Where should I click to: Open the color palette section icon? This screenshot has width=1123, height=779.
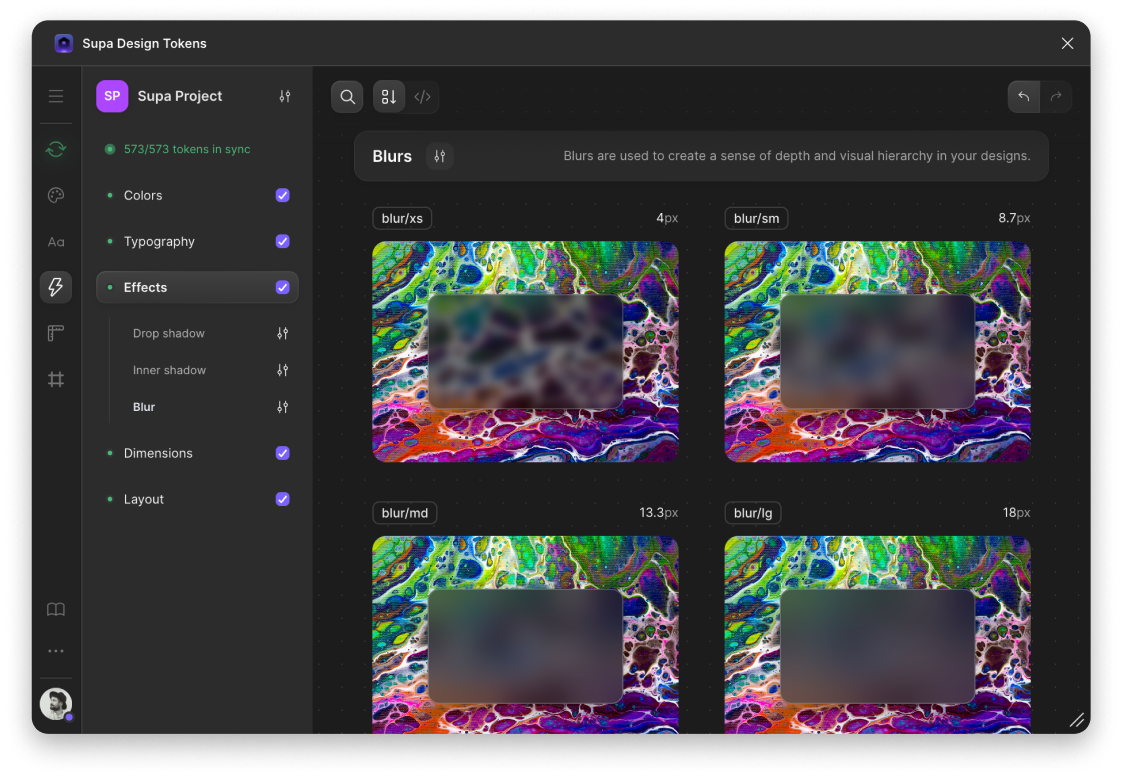(56, 195)
